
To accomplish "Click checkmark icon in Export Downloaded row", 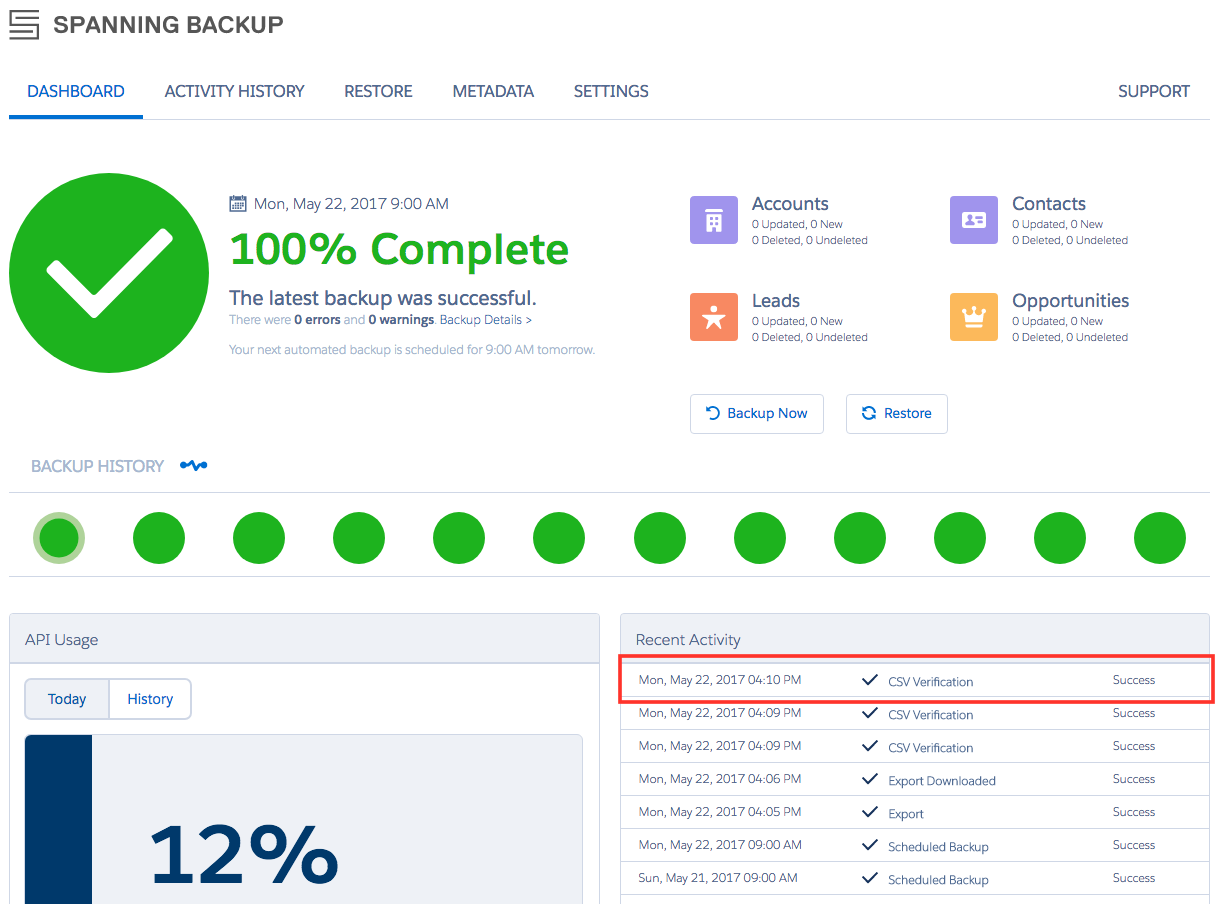I will click(870, 779).
